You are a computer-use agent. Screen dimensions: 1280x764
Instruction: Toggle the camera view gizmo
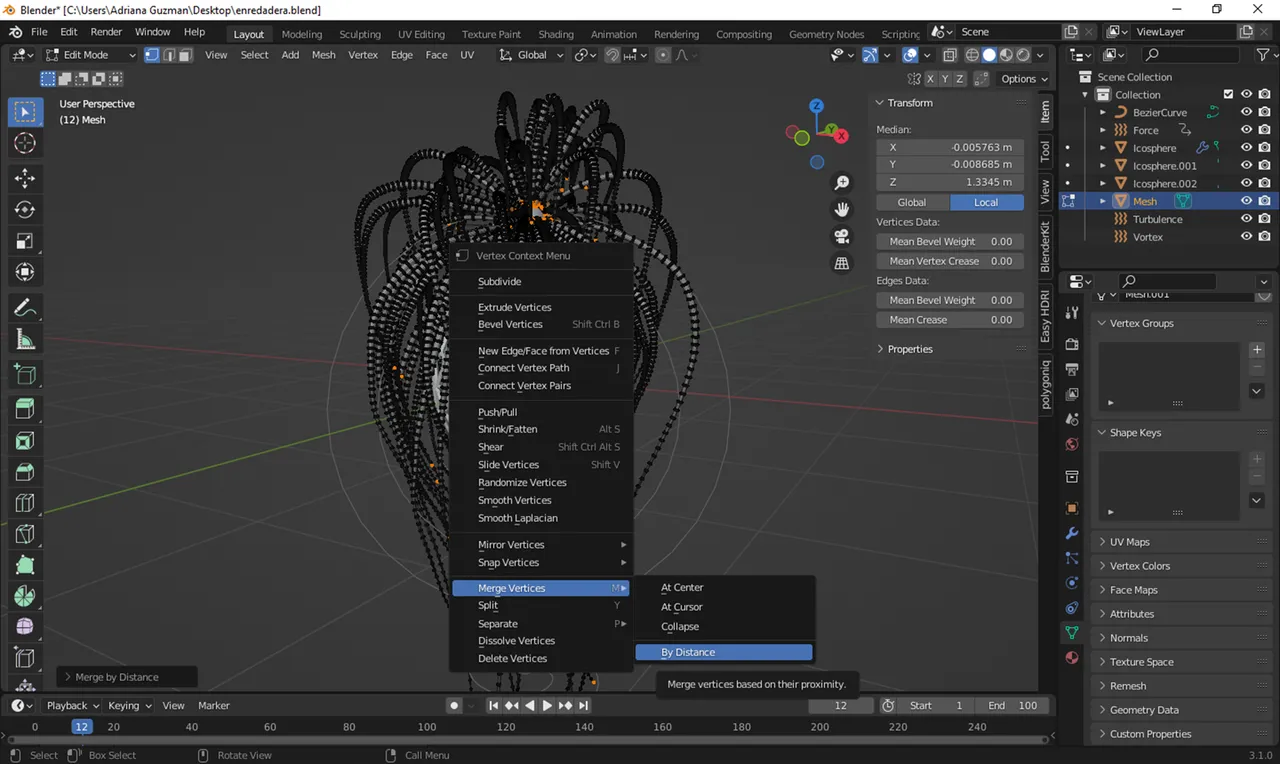tap(842, 236)
